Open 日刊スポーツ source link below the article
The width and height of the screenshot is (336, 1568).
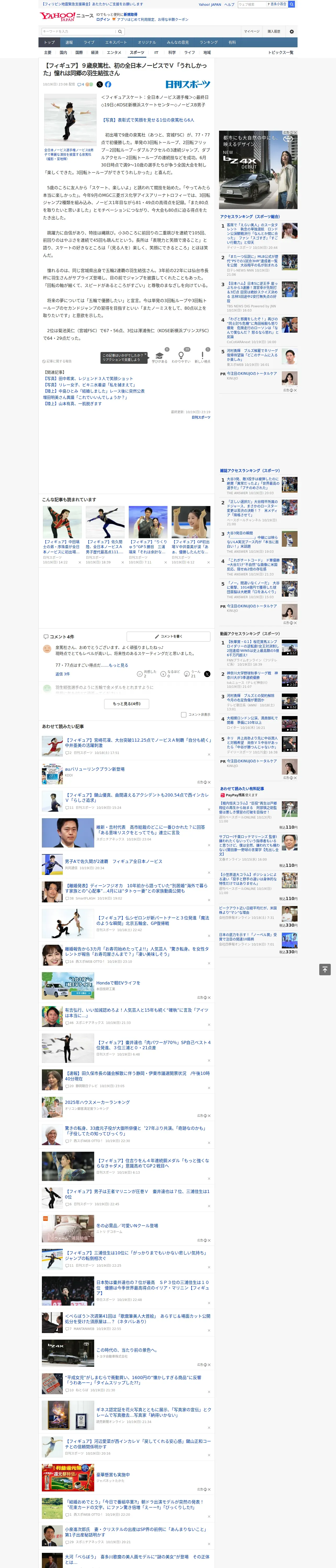[201, 418]
